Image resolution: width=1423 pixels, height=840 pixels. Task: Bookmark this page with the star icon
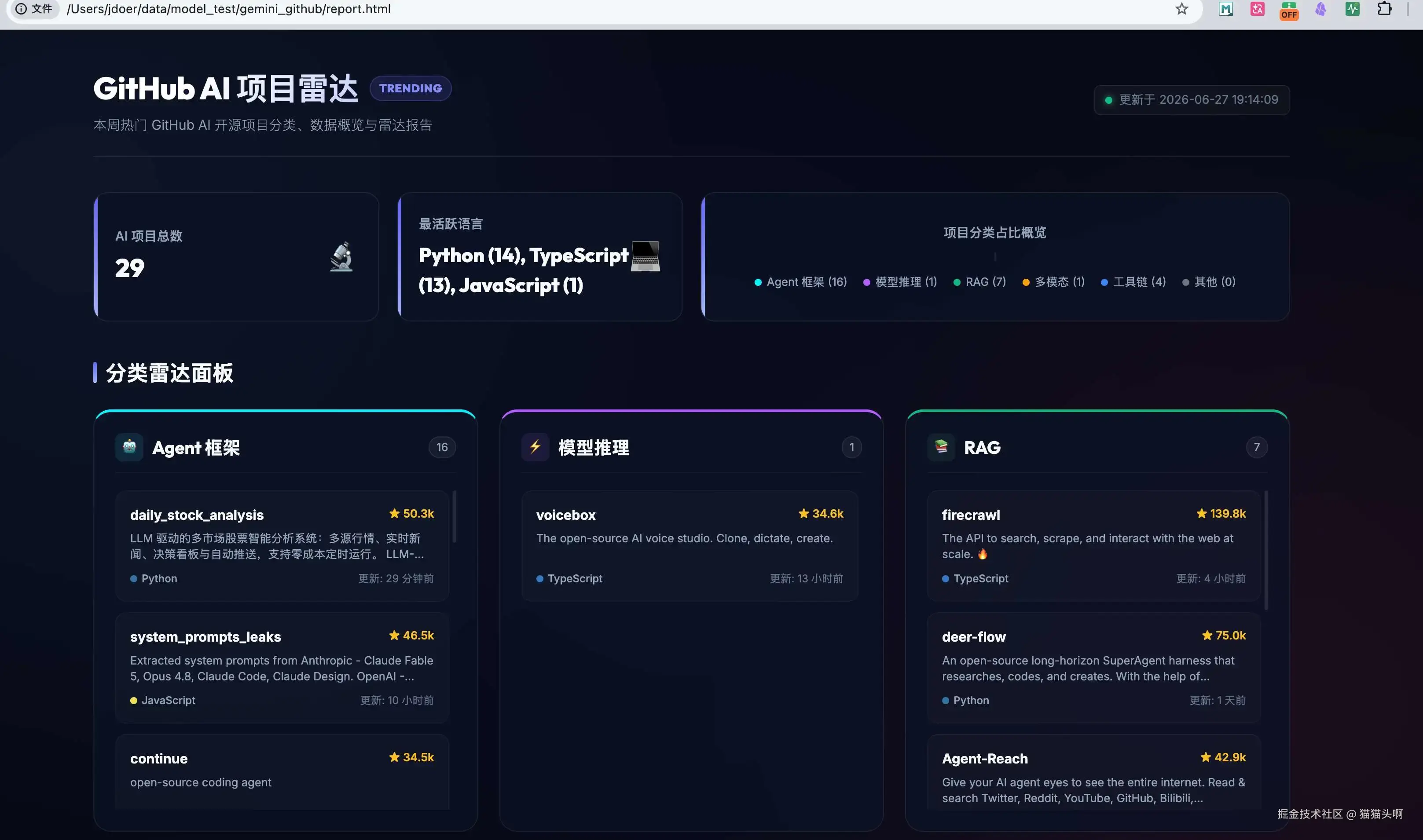[x=1181, y=9]
